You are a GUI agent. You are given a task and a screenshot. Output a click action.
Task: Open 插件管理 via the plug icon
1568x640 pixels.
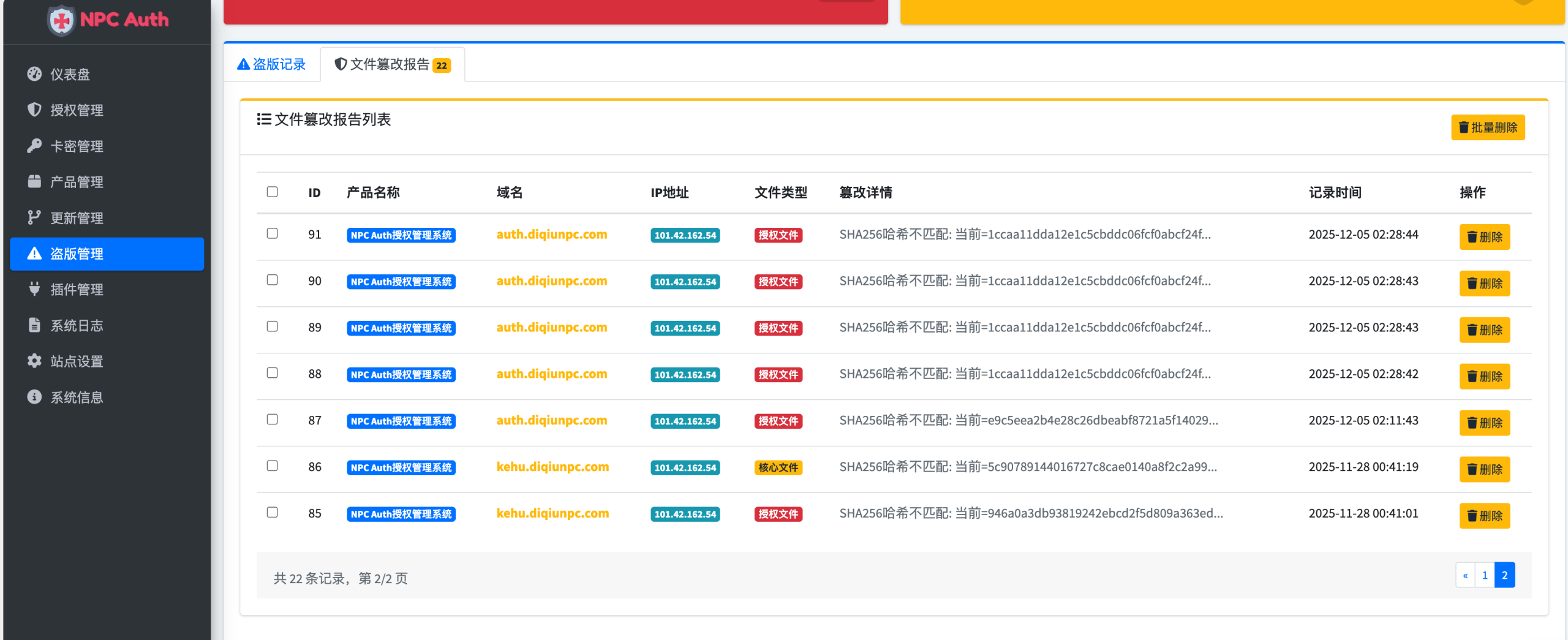coord(34,289)
